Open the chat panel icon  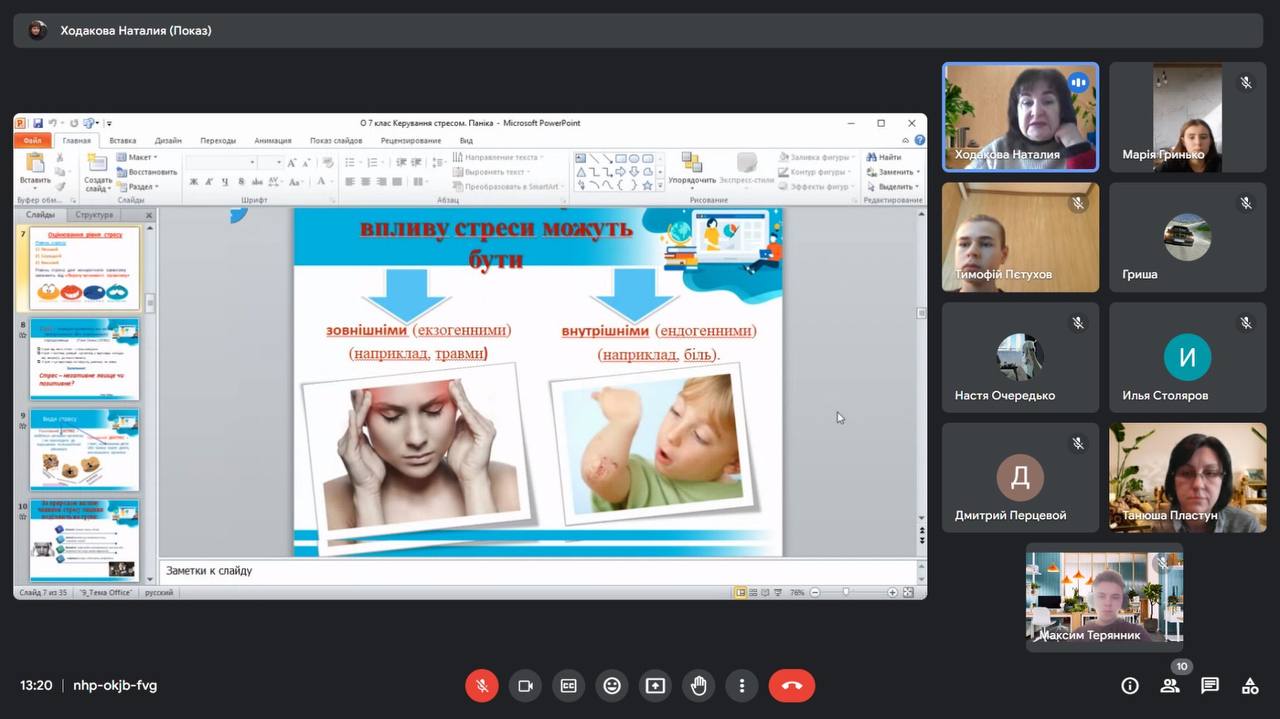coord(1209,685)
